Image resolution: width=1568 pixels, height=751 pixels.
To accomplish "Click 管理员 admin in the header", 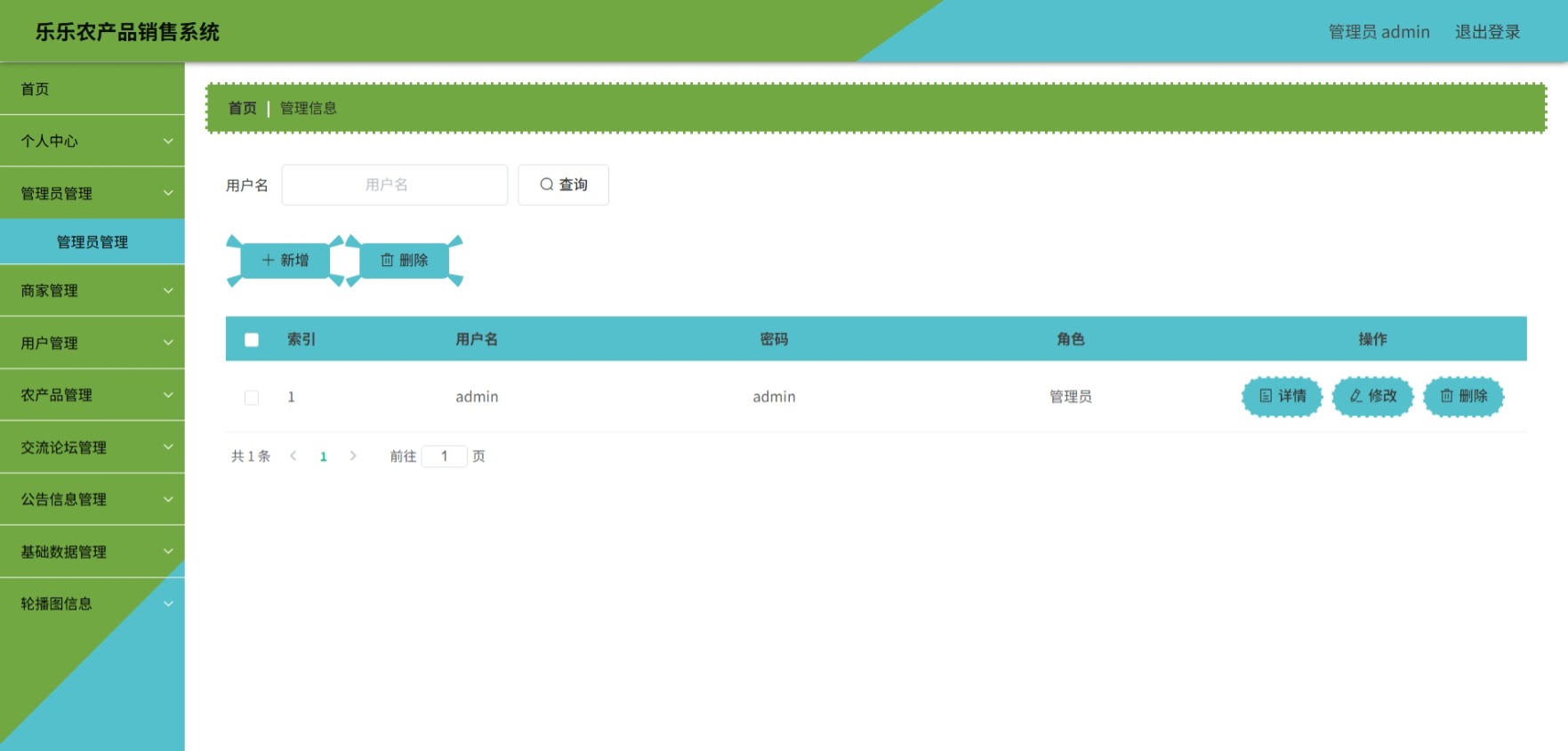I will 1379,32.
